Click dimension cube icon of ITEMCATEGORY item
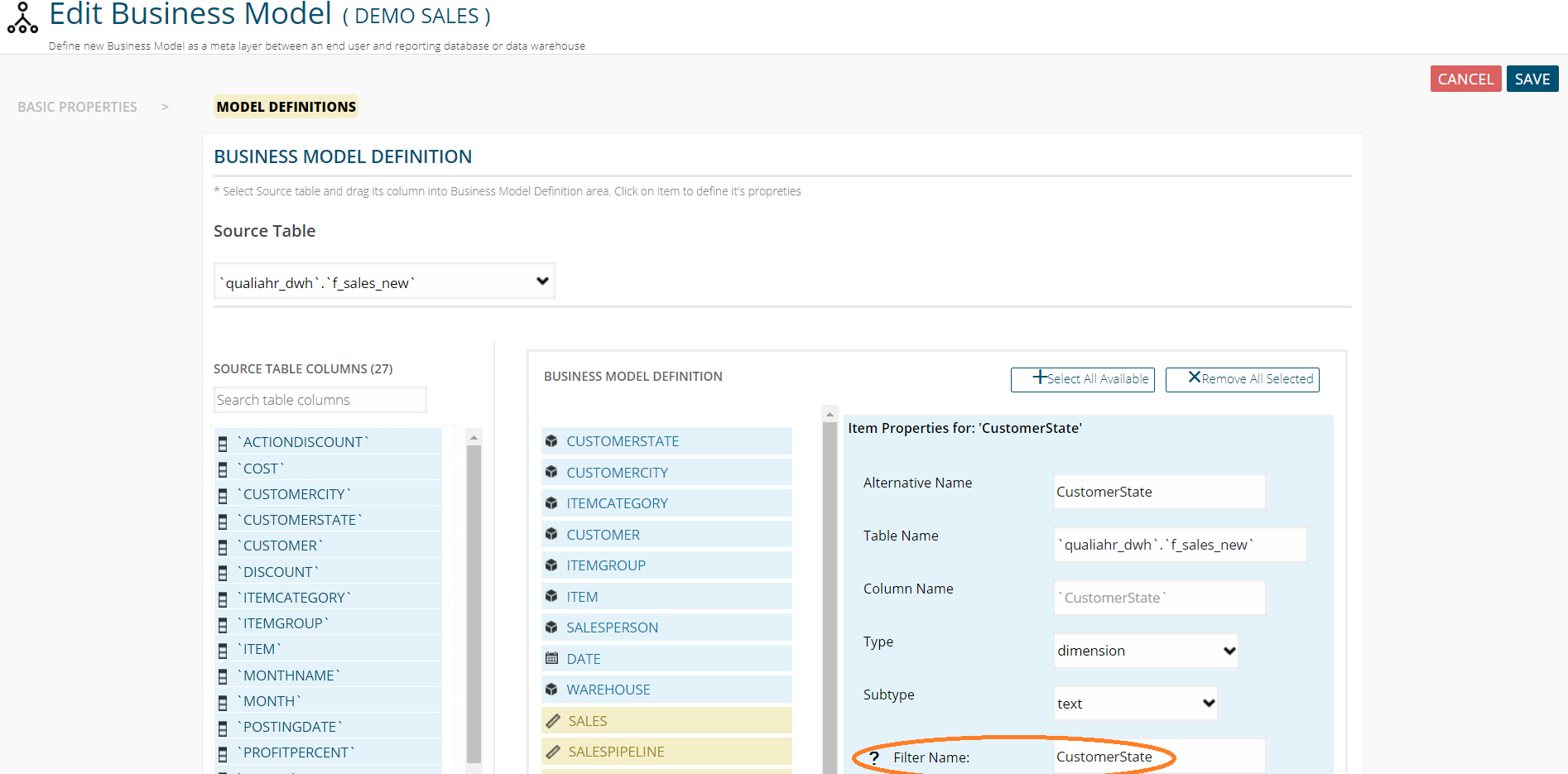The width and height of the screenshot is (1568, 774). point(551,502)
